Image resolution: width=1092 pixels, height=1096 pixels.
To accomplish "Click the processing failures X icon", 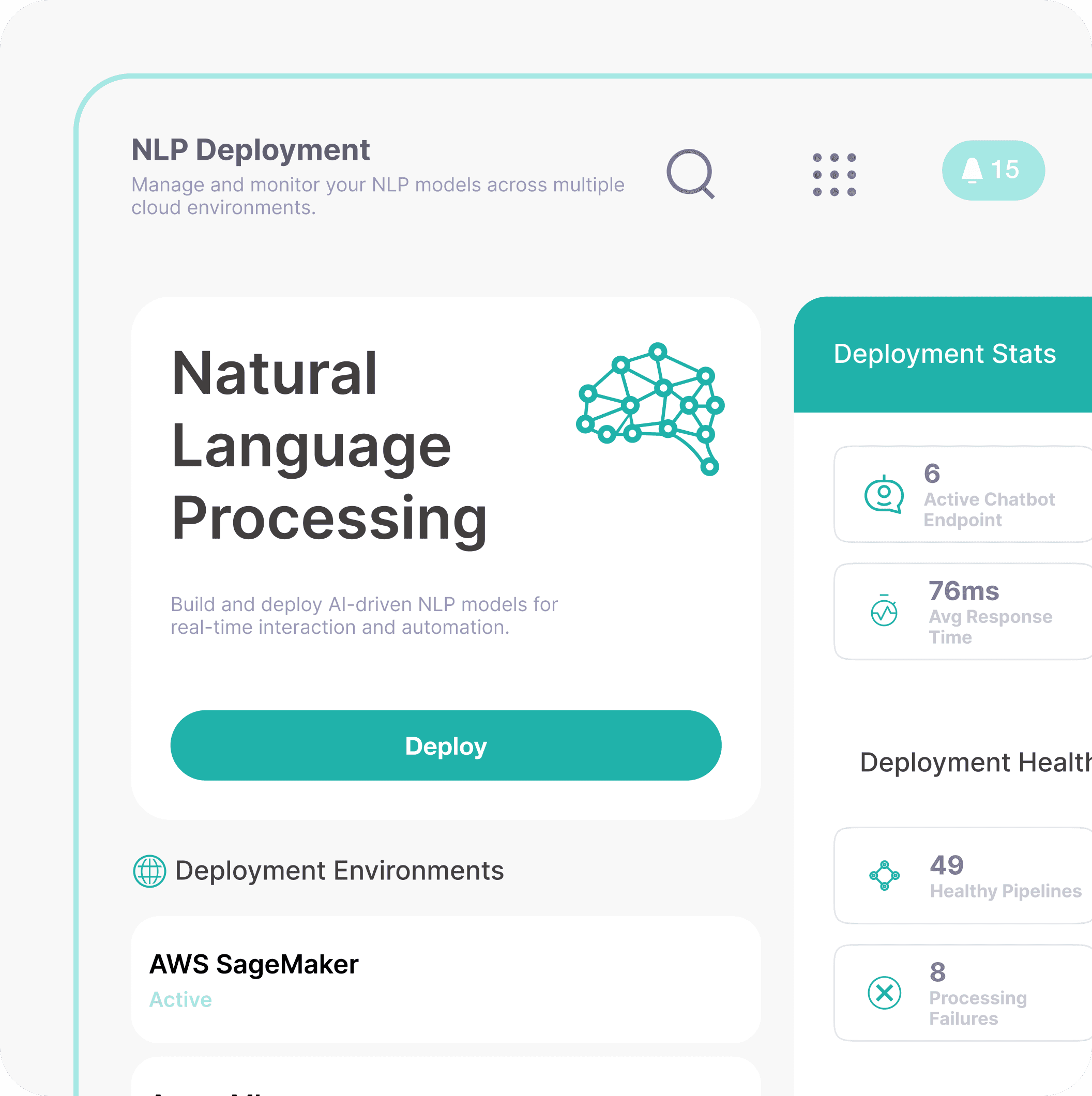I will [x=884, y=993].
